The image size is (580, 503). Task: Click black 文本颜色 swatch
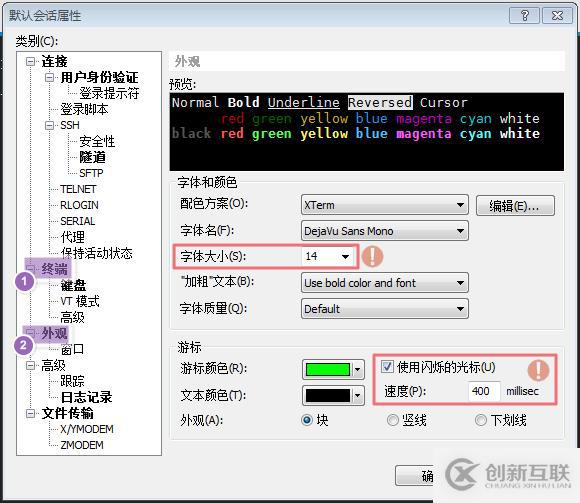pyautogui.click(x=328, y=395)
